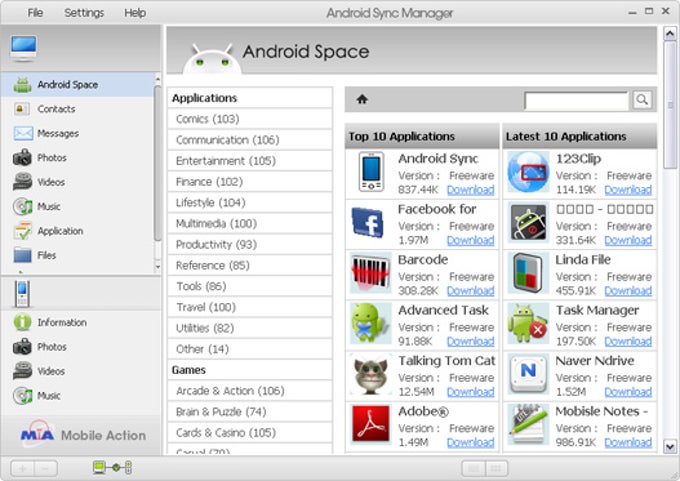This screenshot has height=481, width=680.
Task: Switch to grid view button
Action: click(x=496, y=468)
